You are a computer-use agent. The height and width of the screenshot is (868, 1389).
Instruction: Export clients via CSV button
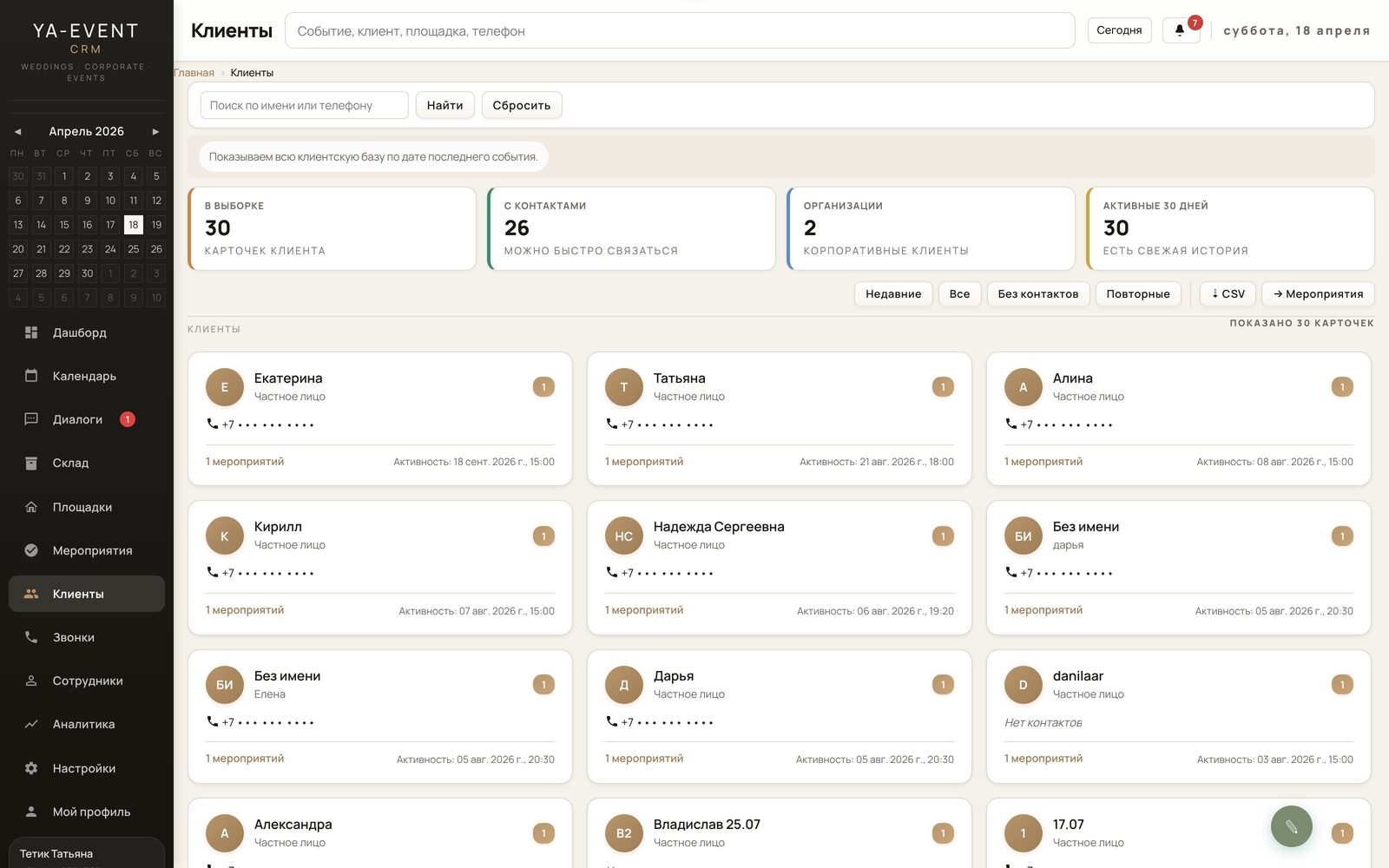pos(1228,294)
